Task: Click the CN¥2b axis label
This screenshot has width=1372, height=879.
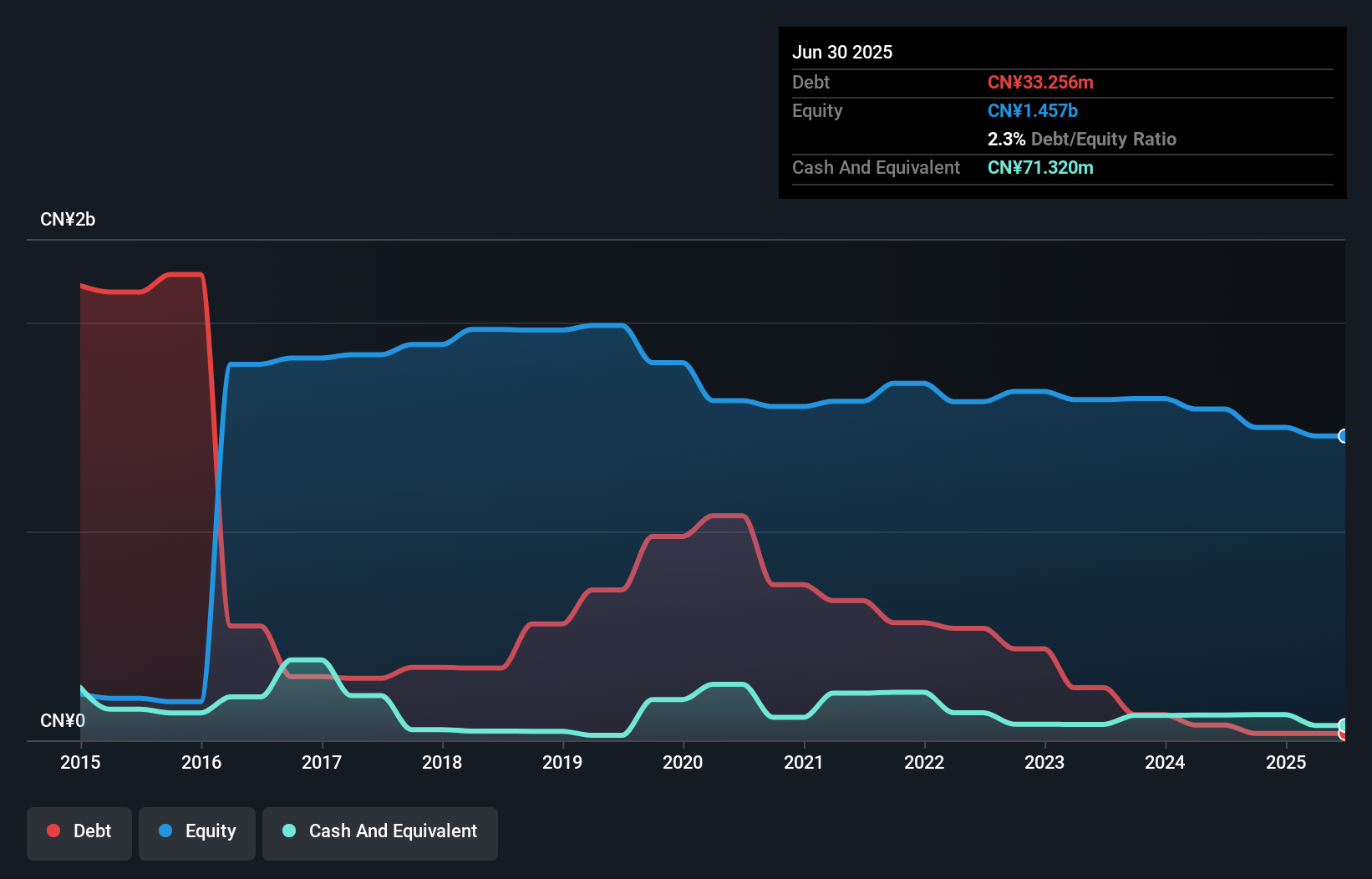Action: 68,219
